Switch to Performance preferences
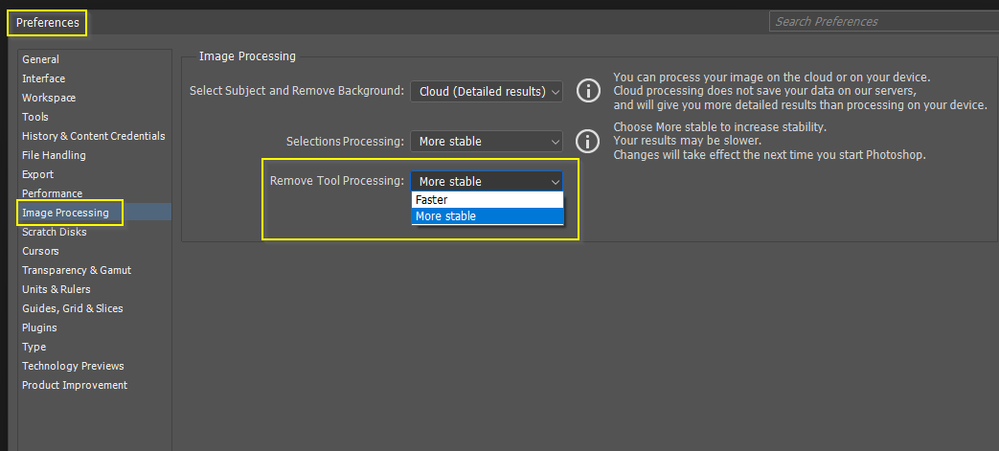 point(52,193)
